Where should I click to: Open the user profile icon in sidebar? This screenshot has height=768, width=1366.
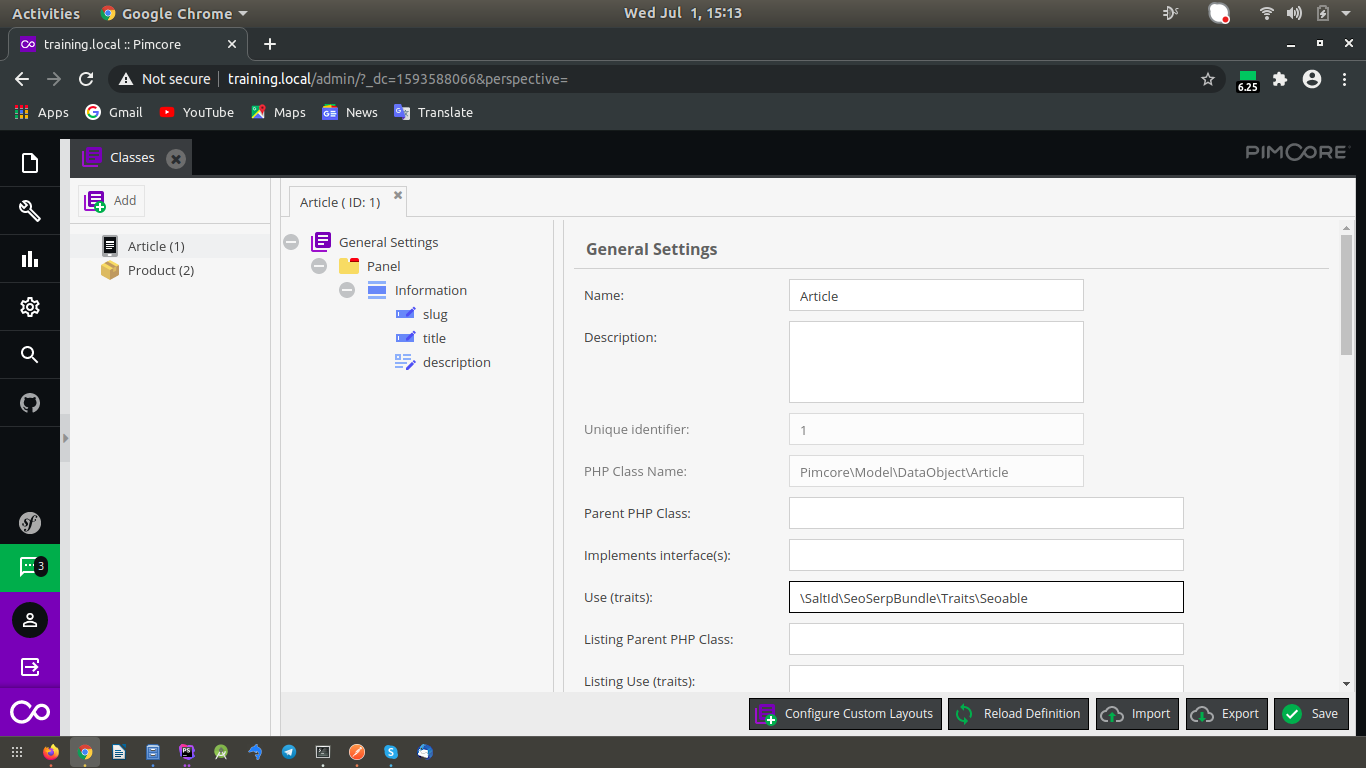(30, 620)
